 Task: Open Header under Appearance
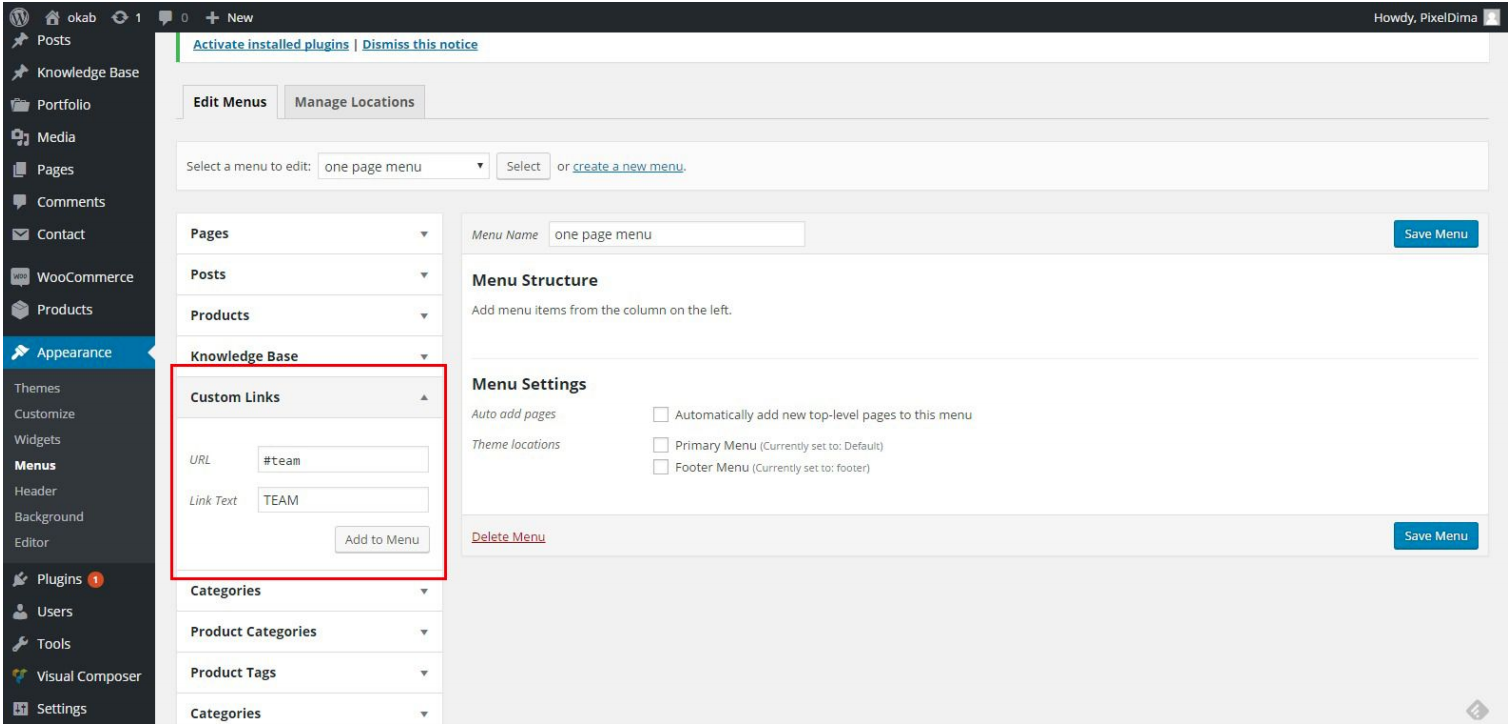[x=36, y=491]
